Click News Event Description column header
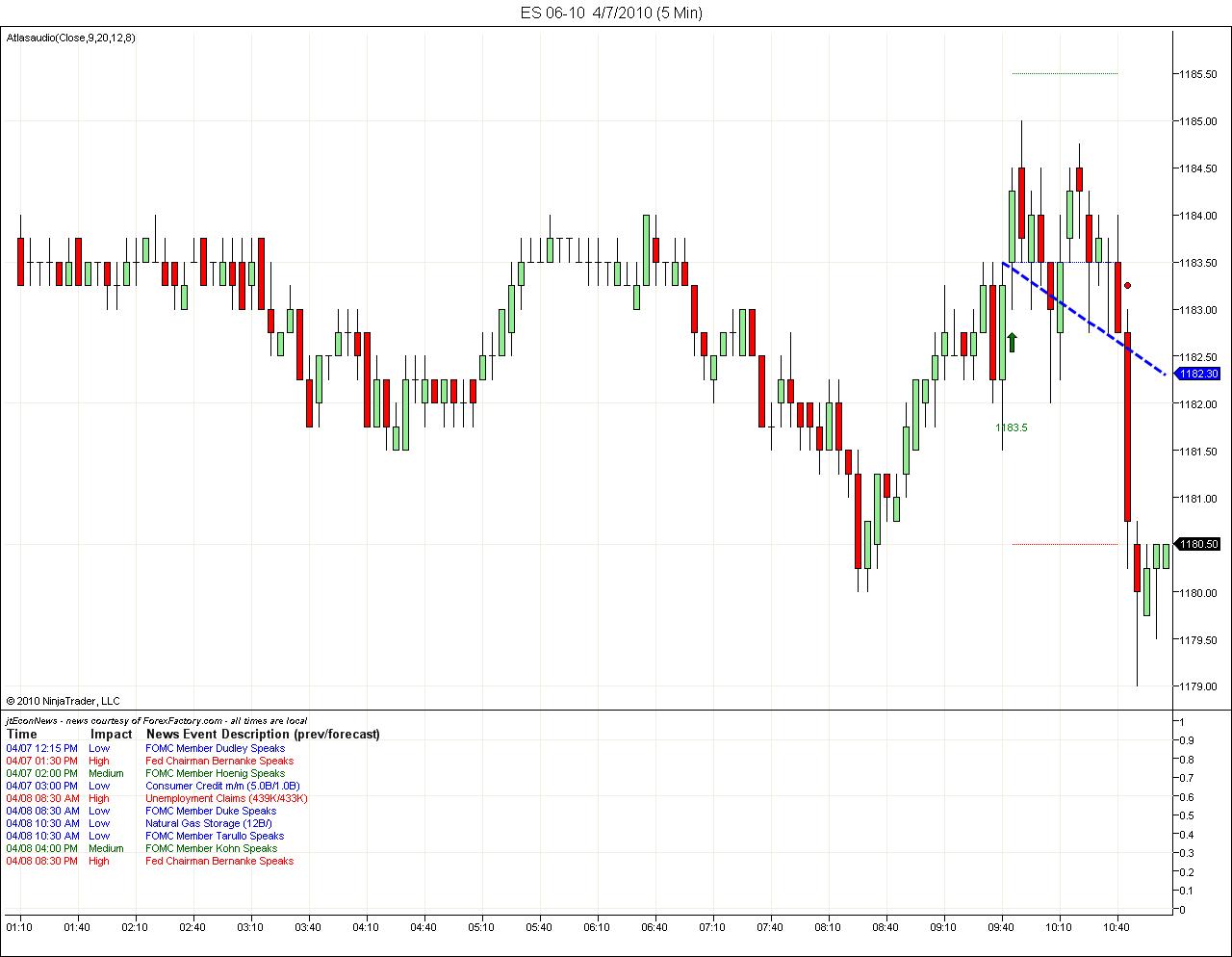Screen dimensions: 1232x957 (x=263, y=734)
